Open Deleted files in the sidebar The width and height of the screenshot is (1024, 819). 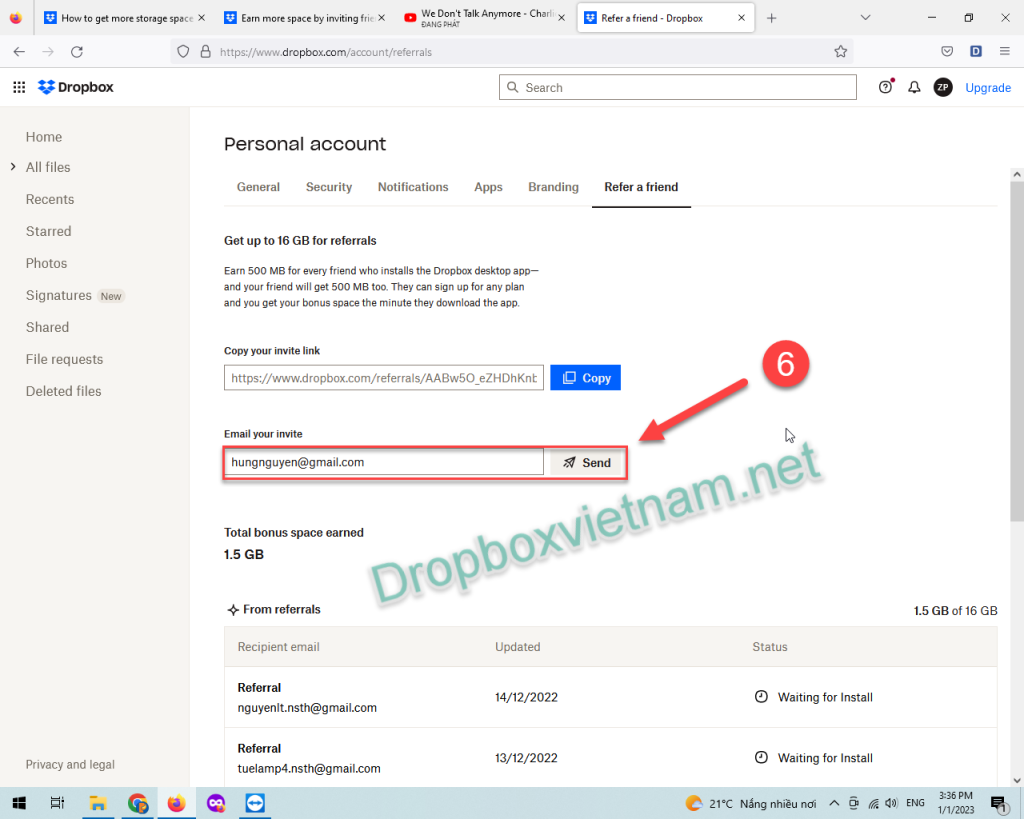(x=63, y=391)
